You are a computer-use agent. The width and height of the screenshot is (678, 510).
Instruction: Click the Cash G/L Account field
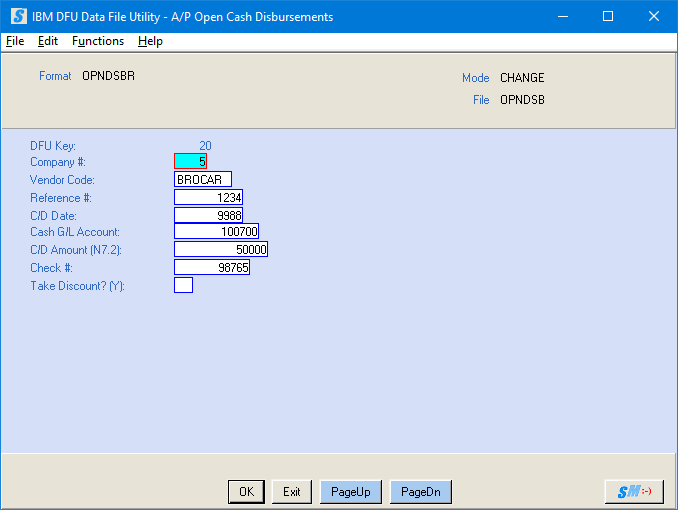(216, 231)
